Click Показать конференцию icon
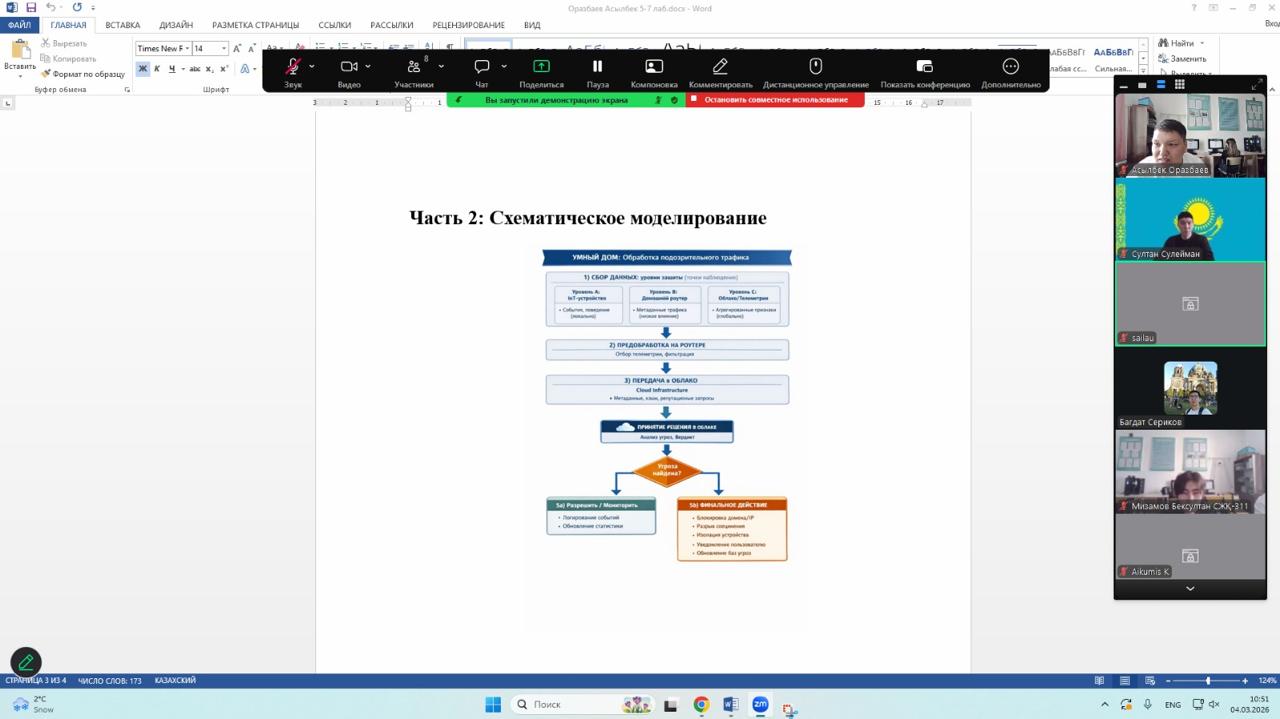 coord(924,67)
